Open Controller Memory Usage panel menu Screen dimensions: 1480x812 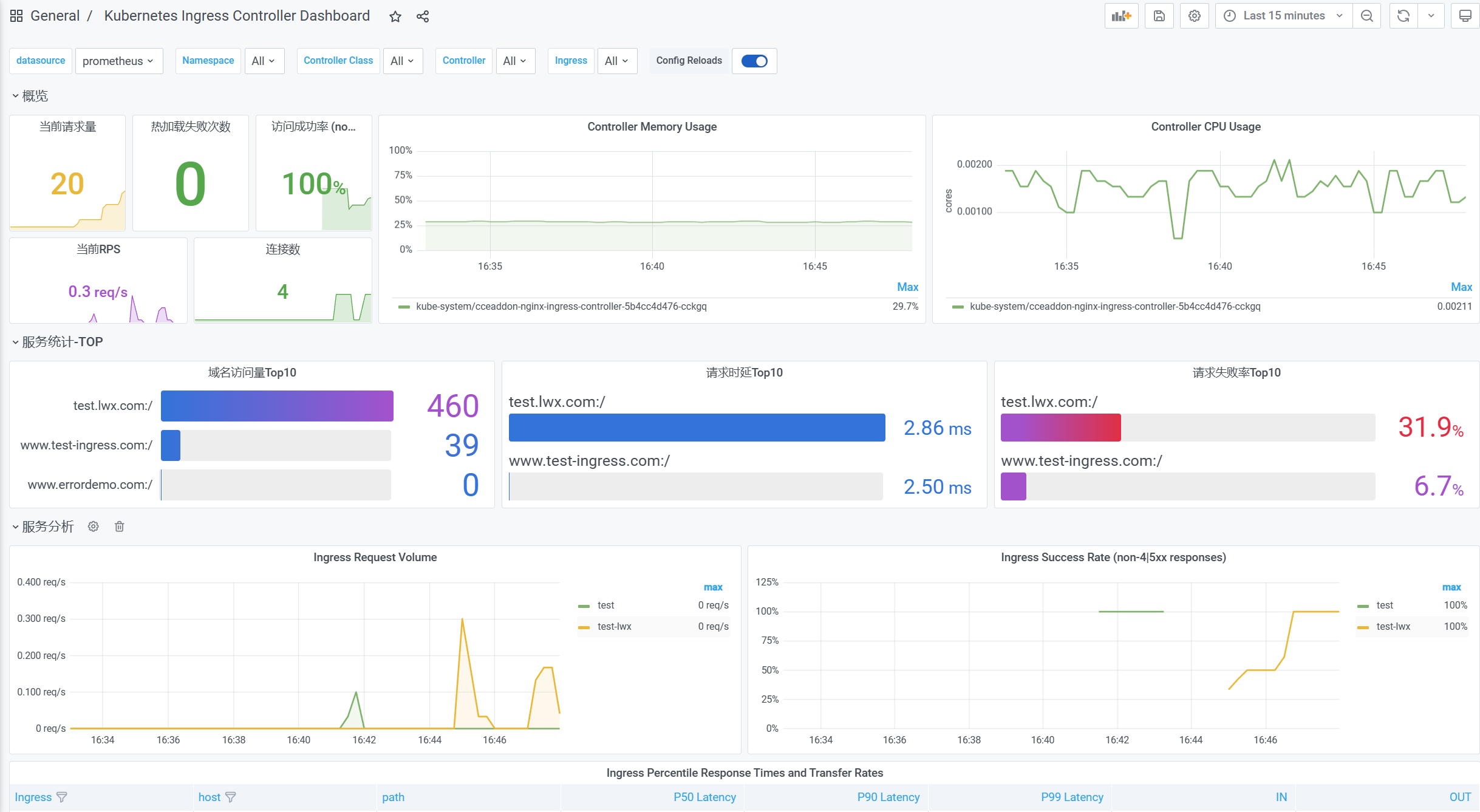coord(652,126)
